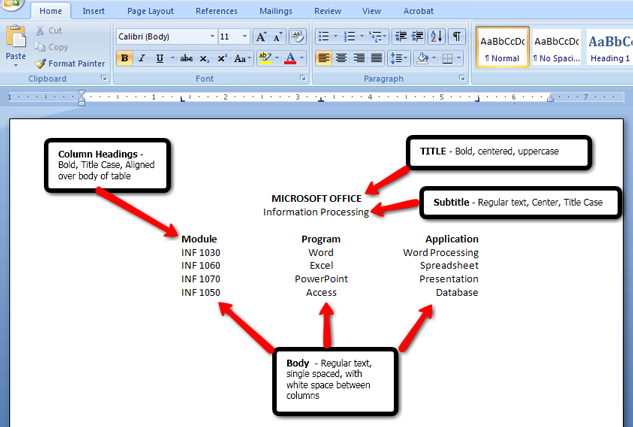The height and width of the screenshot is (427, 633).
Task: Click the Grow Font icon
Action: pos(261,37)
